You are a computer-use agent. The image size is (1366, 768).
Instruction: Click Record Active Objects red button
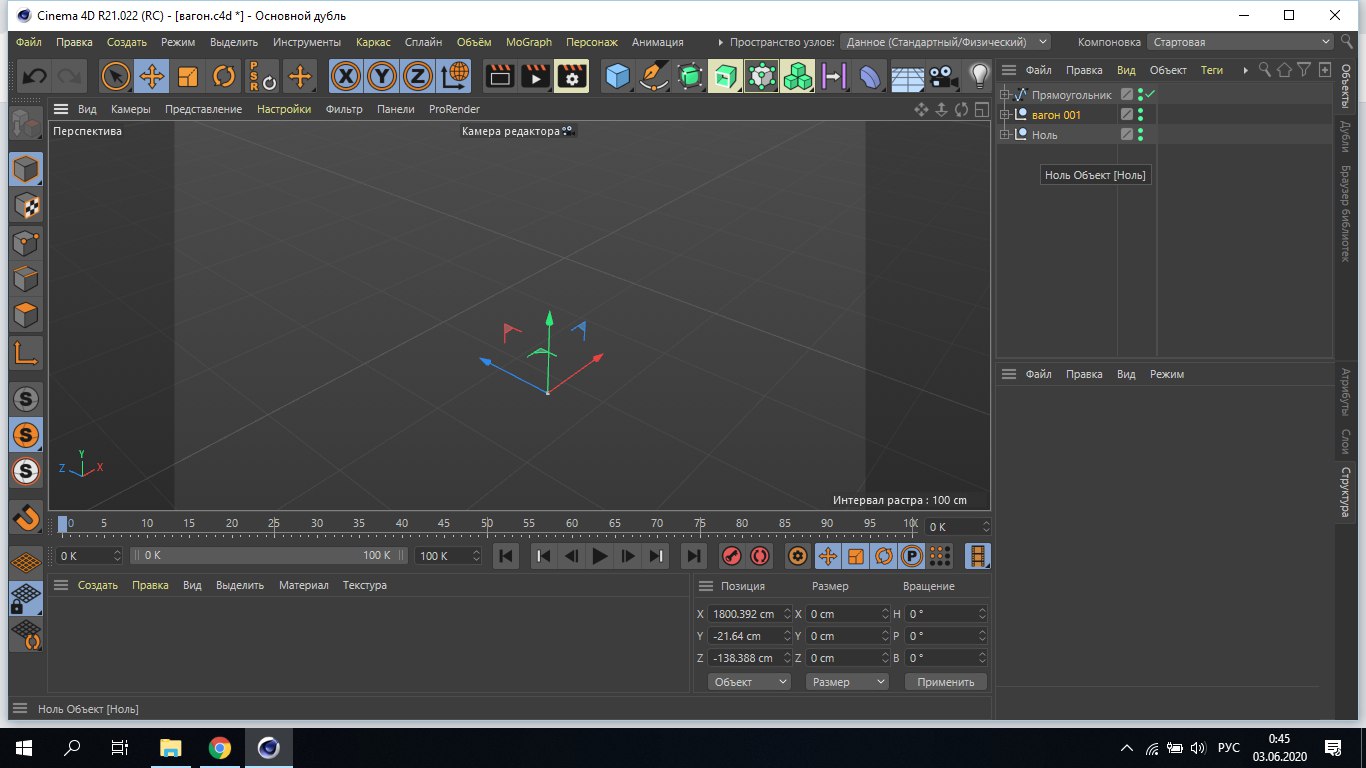coord(732,556)
